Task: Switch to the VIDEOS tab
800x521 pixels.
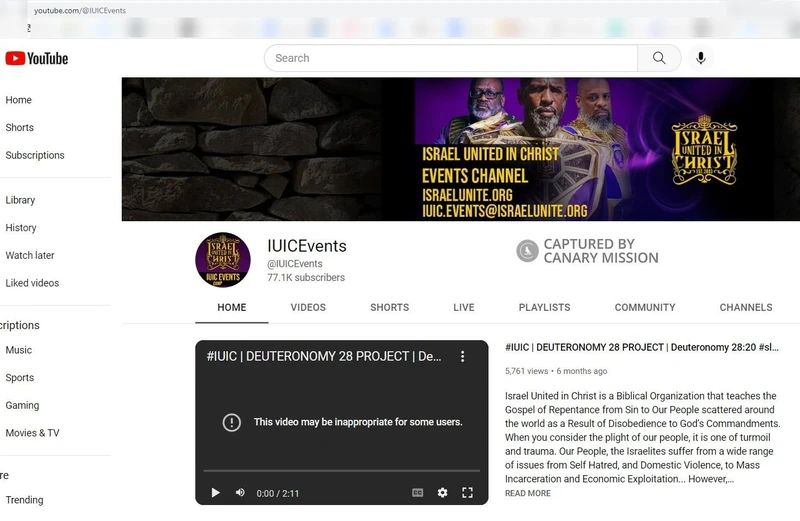Action: click(308, 307)
